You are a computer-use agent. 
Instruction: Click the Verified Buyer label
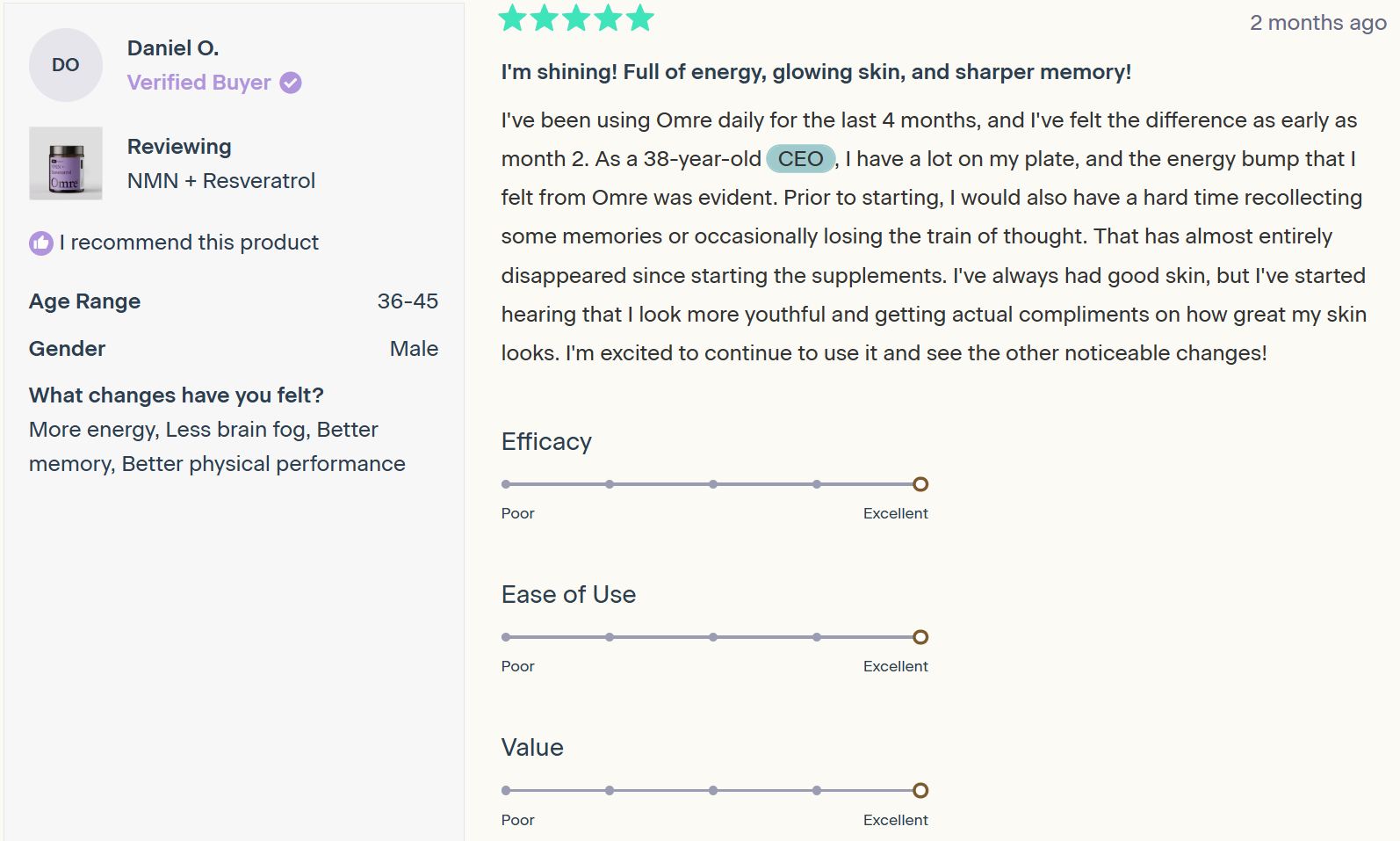point(199,83)
